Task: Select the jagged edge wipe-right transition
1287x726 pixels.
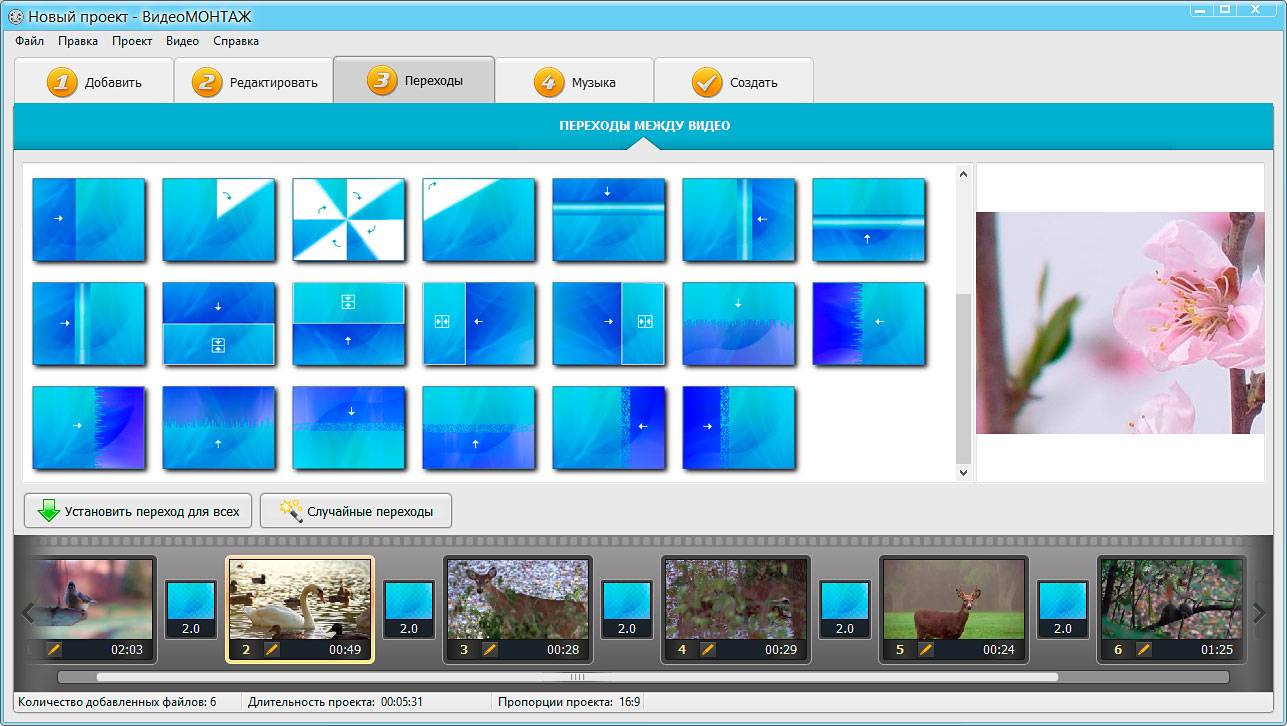Action: click(89, 428)
